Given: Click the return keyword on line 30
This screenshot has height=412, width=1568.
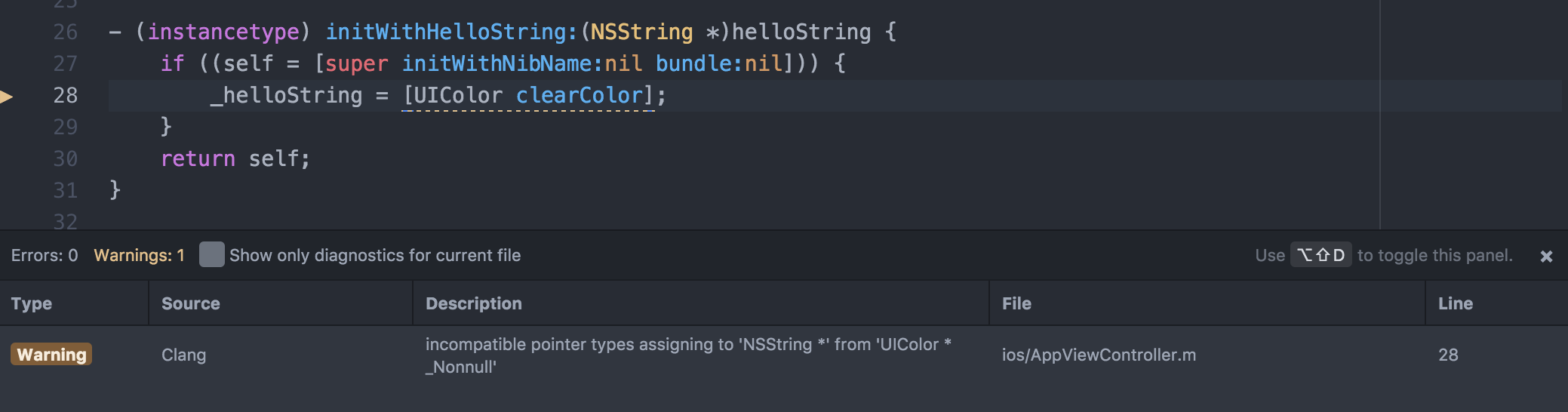Looking at the screenshot, I should pos(198,158).
